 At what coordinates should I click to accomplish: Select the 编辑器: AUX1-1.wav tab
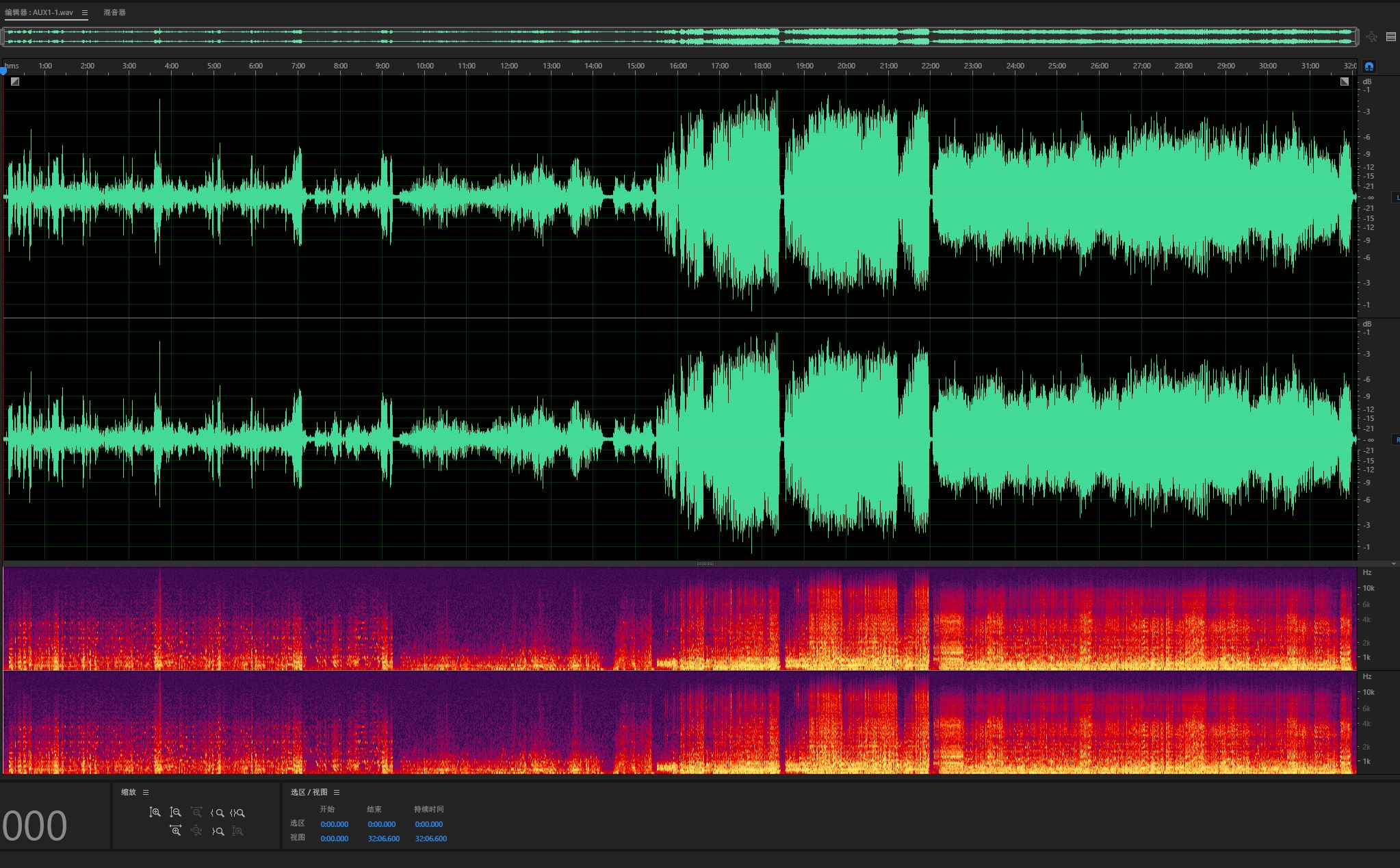click(39, 12)
